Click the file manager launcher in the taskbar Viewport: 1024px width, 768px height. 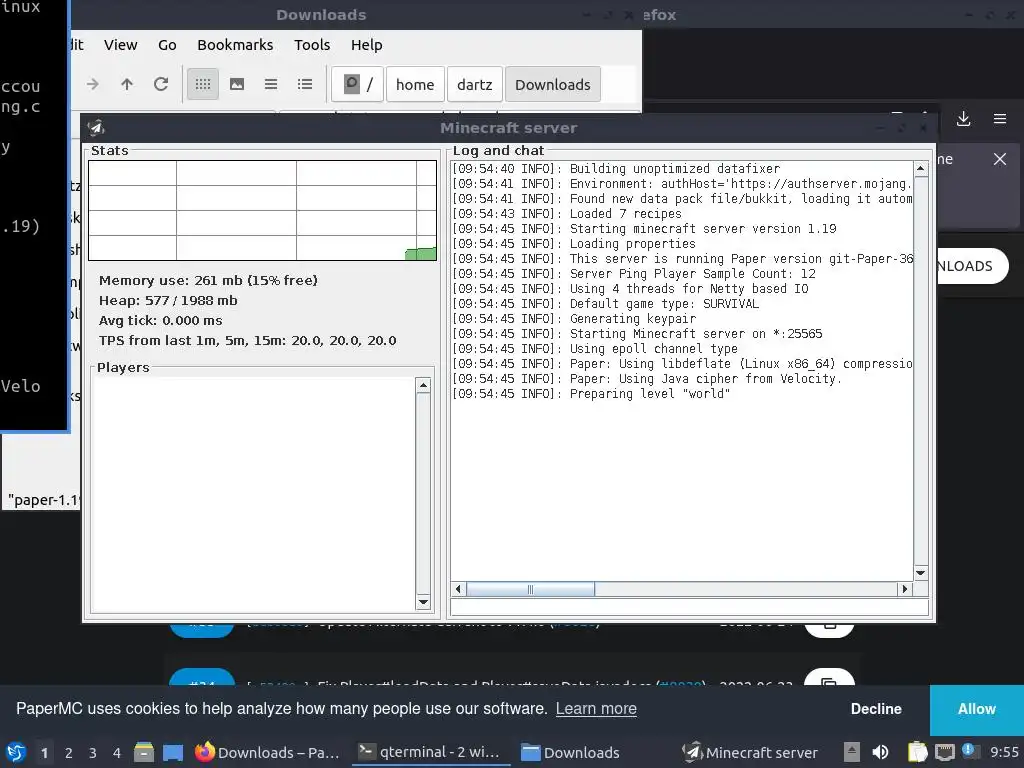coord(144,752)
